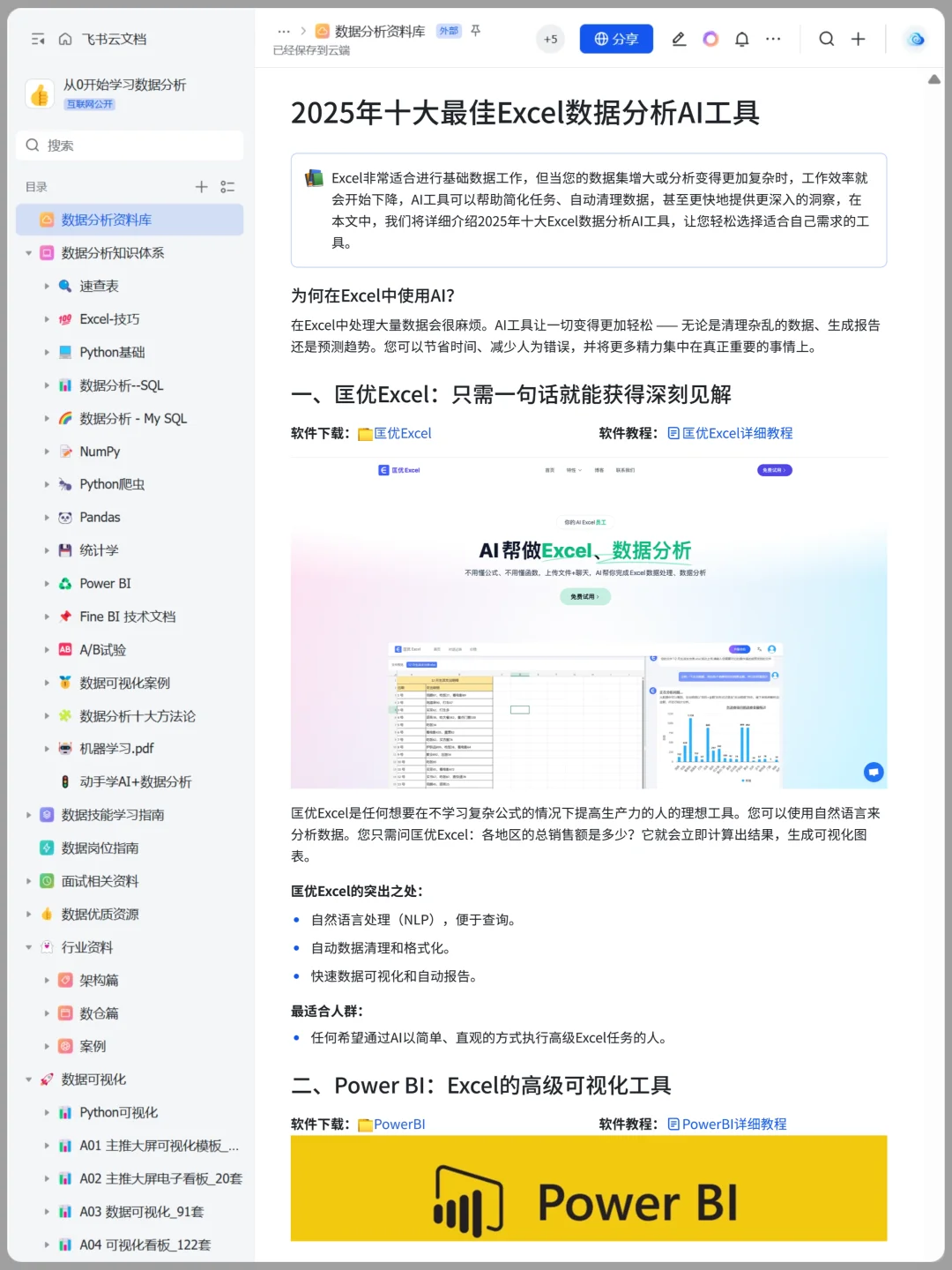Expand the 面试相关资料 node
952x1270 pixels.
28,881
